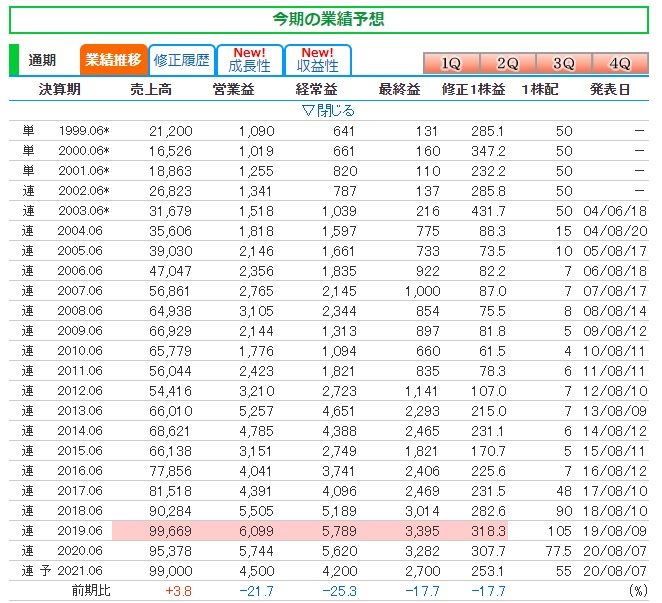Open the New! 成長性 tab
This screenshot has width=662, height=603.
pyautogui.click(x=249, y=60)
